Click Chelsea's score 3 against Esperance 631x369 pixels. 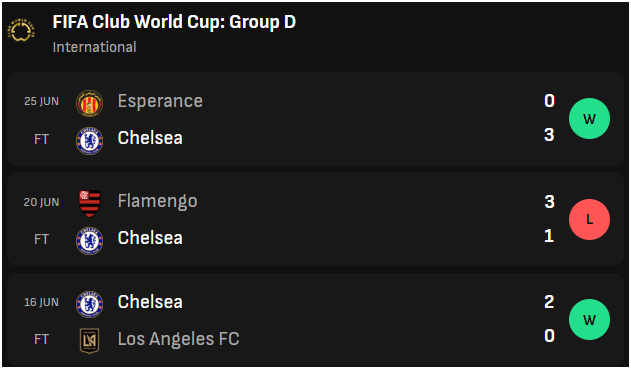coord(549,135)
